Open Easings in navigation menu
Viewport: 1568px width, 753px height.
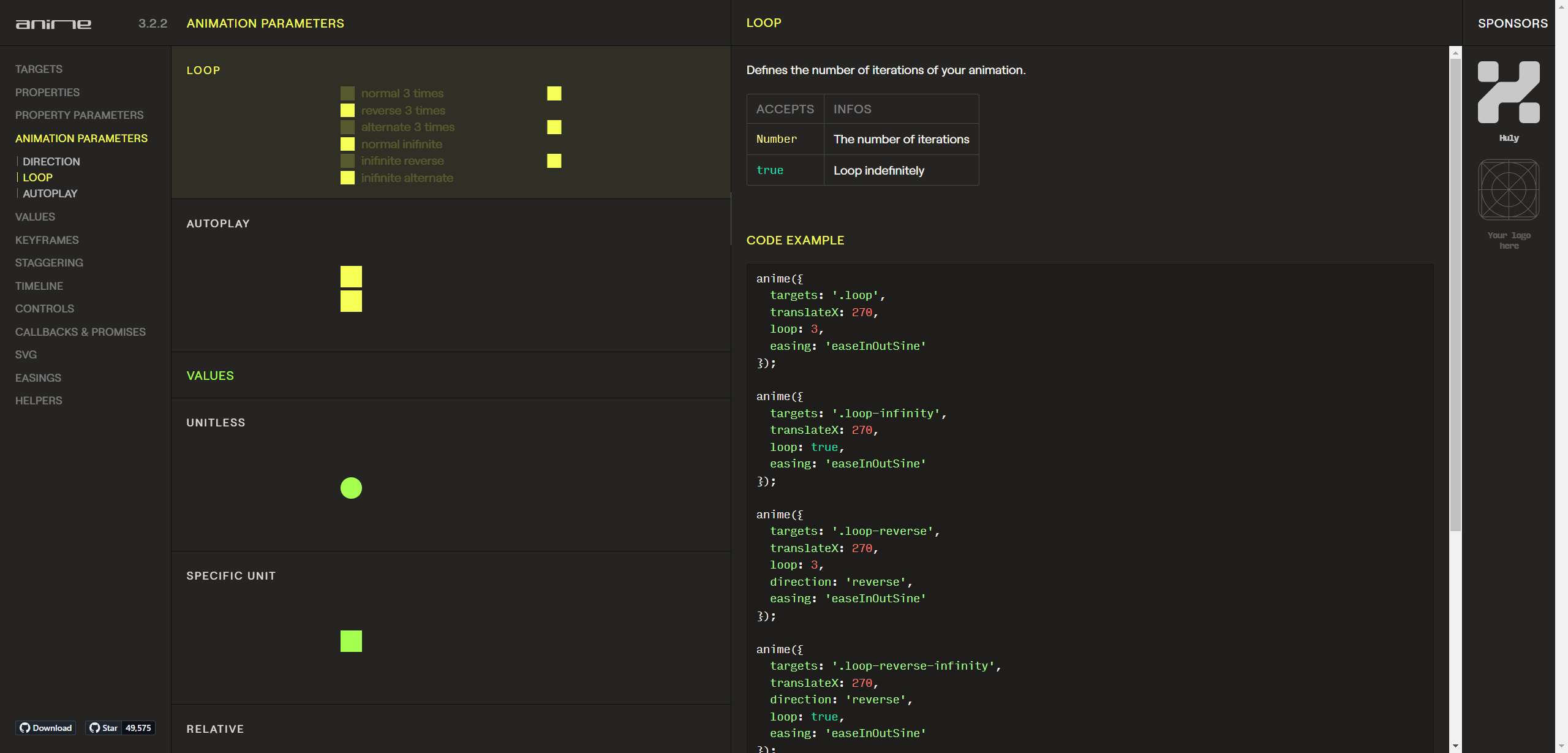click(x=38, y=378)
